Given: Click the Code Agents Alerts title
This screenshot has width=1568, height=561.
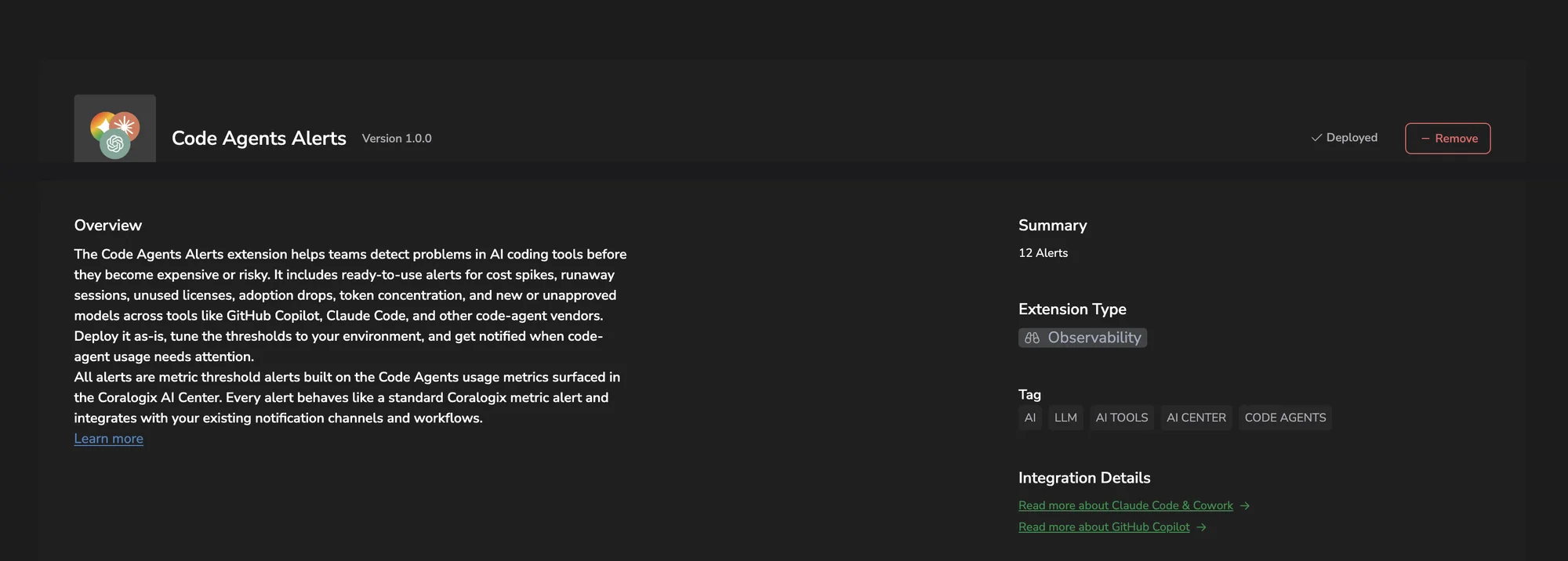Looking at the screenshot, I should click(259, 138).
